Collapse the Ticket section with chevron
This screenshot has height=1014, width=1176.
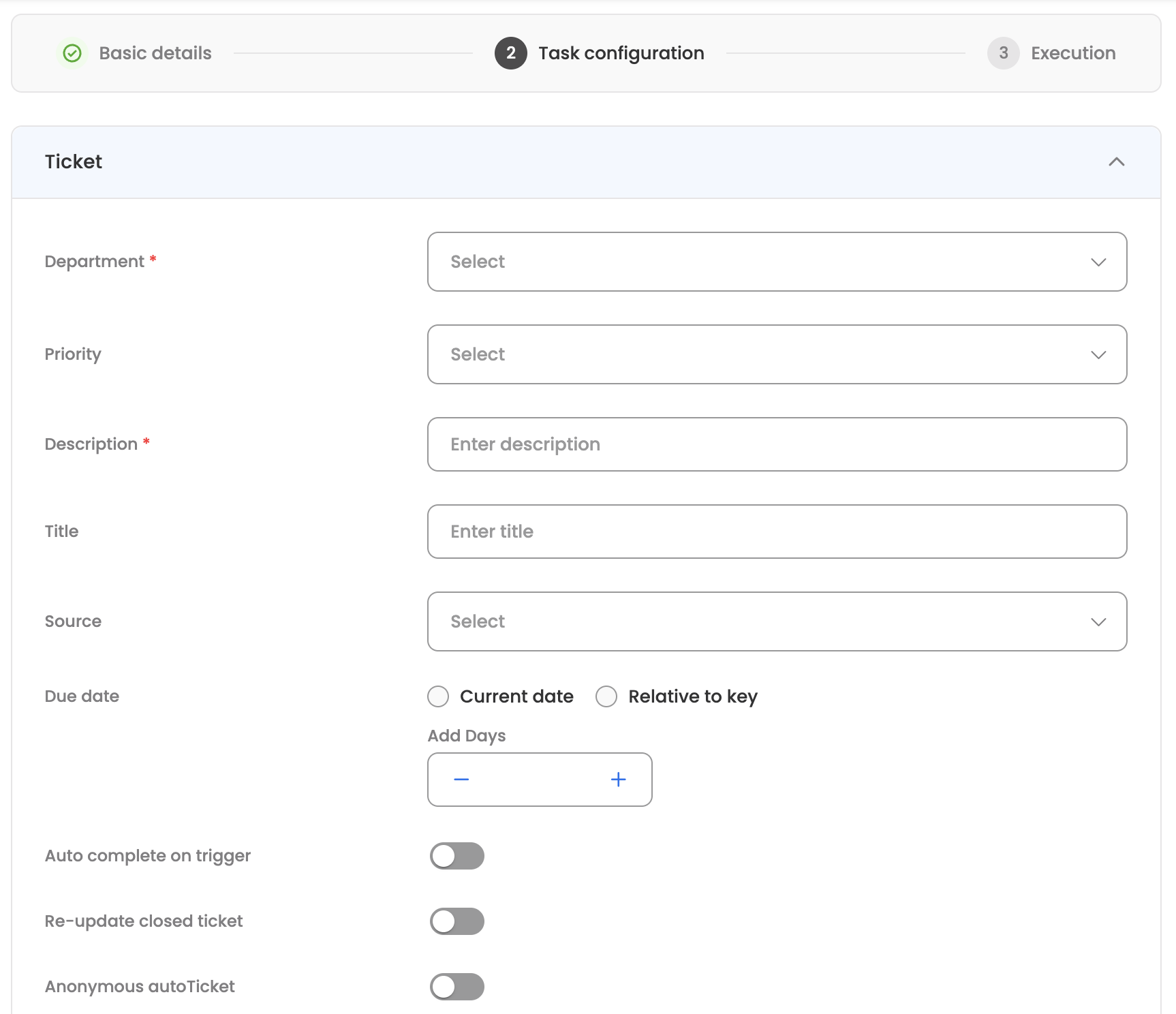(1116, 162)
